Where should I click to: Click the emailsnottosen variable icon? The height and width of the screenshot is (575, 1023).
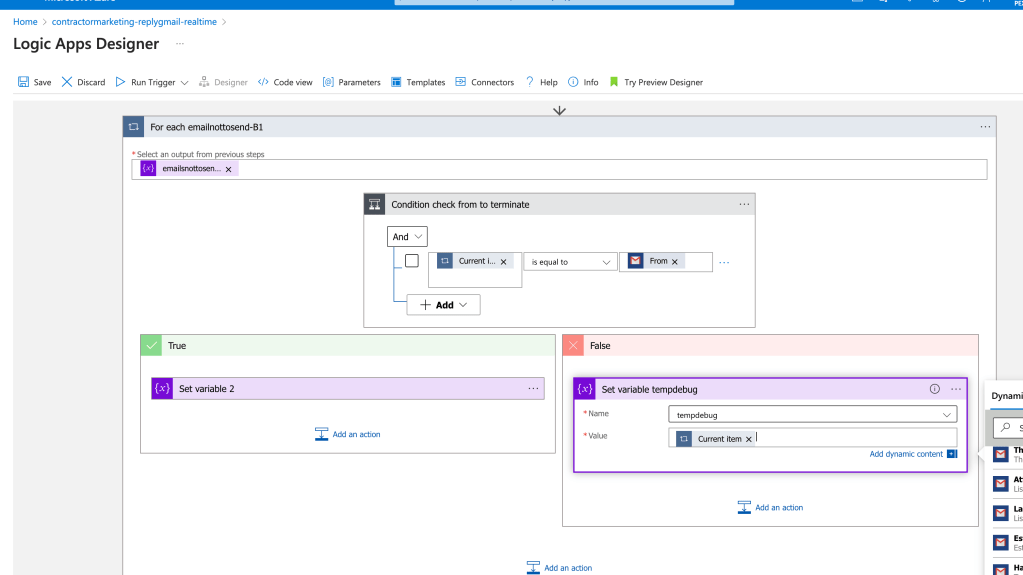pos(148,168)
